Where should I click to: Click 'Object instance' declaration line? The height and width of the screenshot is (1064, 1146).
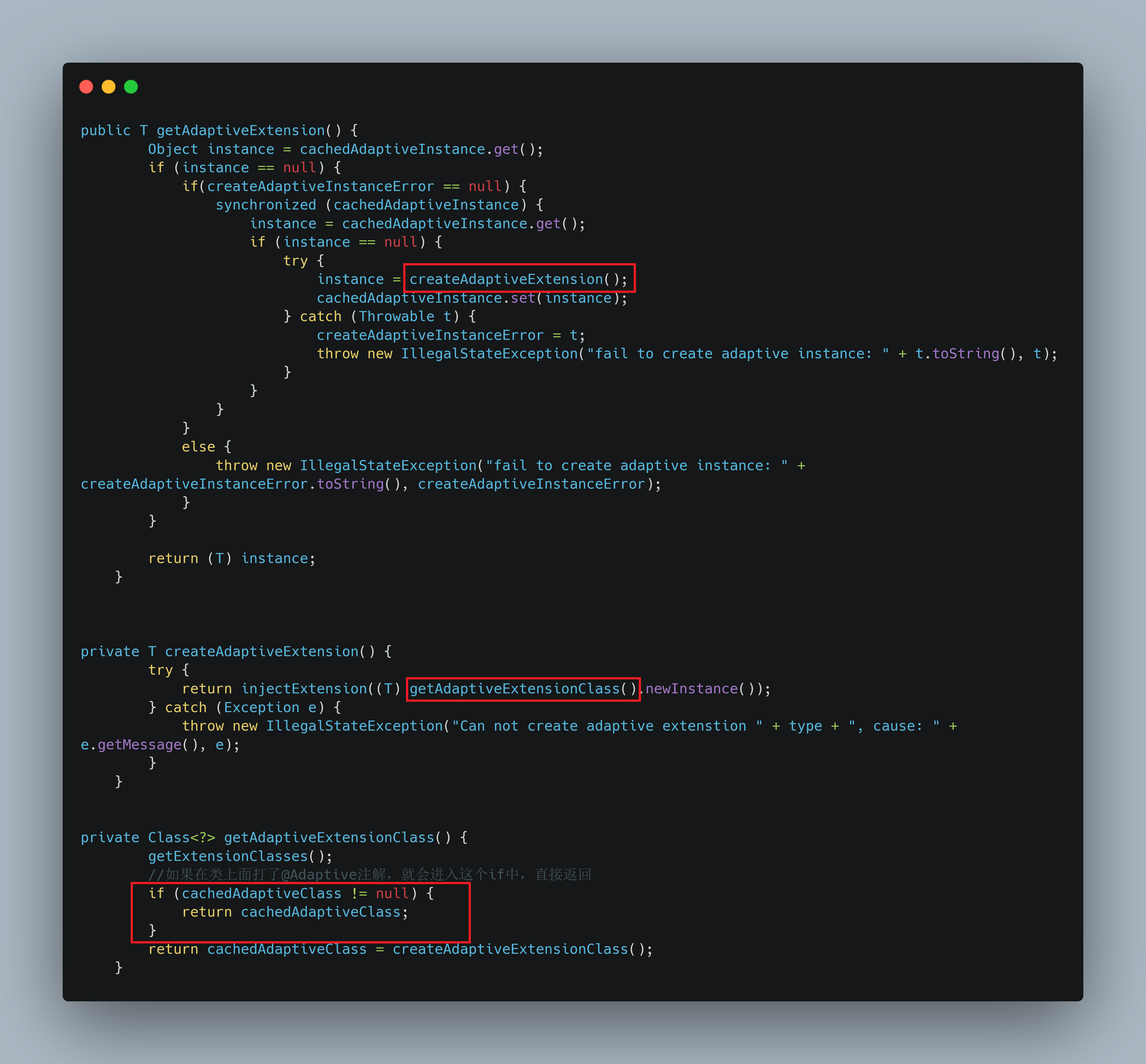[211, 149]
